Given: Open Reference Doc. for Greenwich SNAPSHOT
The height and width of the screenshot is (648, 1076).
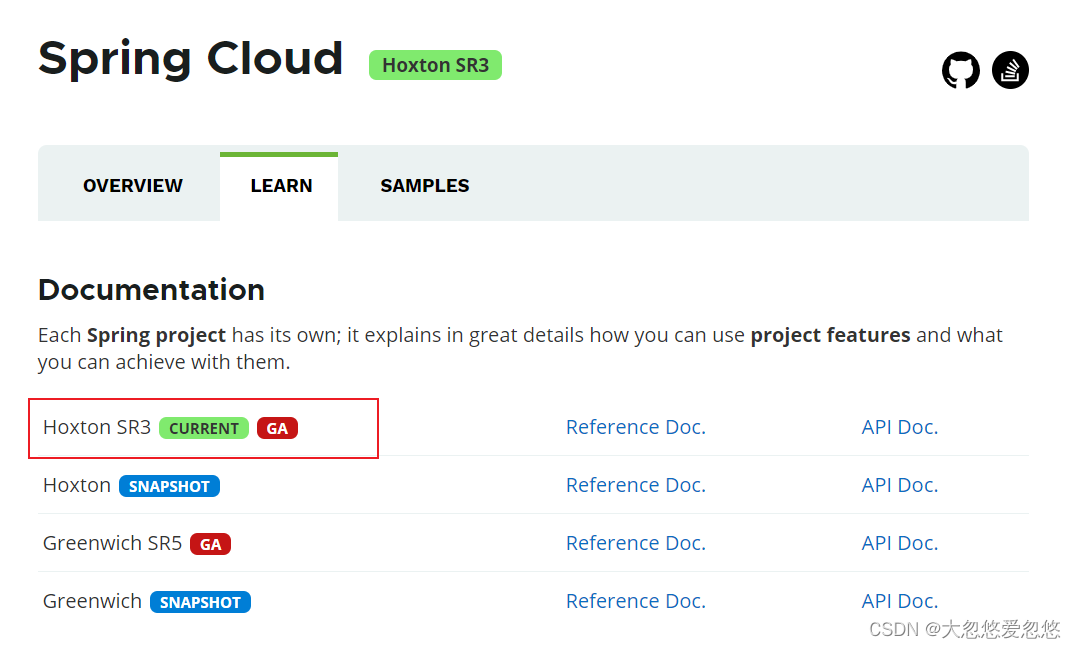Looking at the screenshot, I should pos(635,601).
